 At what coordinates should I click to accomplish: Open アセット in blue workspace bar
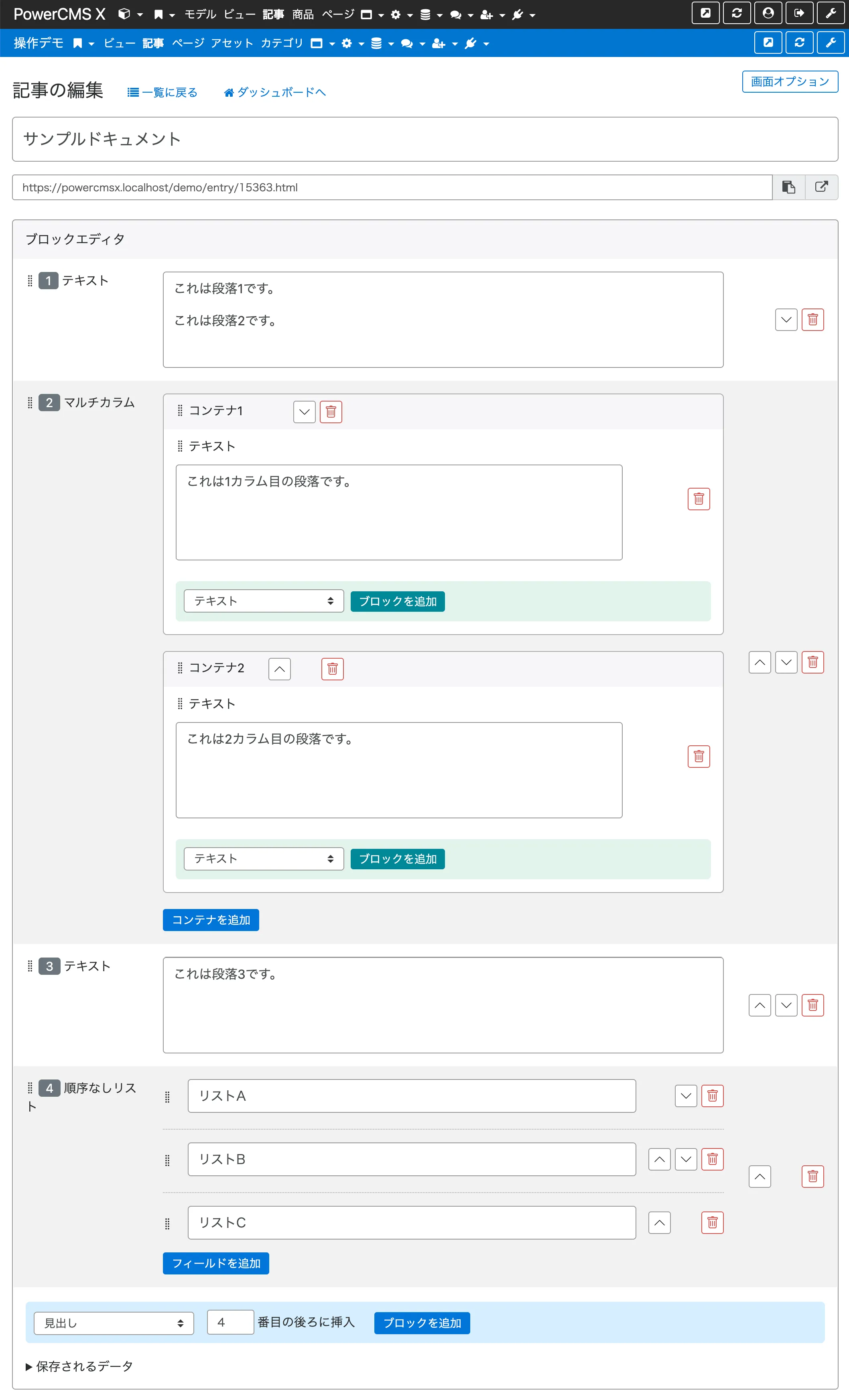(x=232, y=43)
